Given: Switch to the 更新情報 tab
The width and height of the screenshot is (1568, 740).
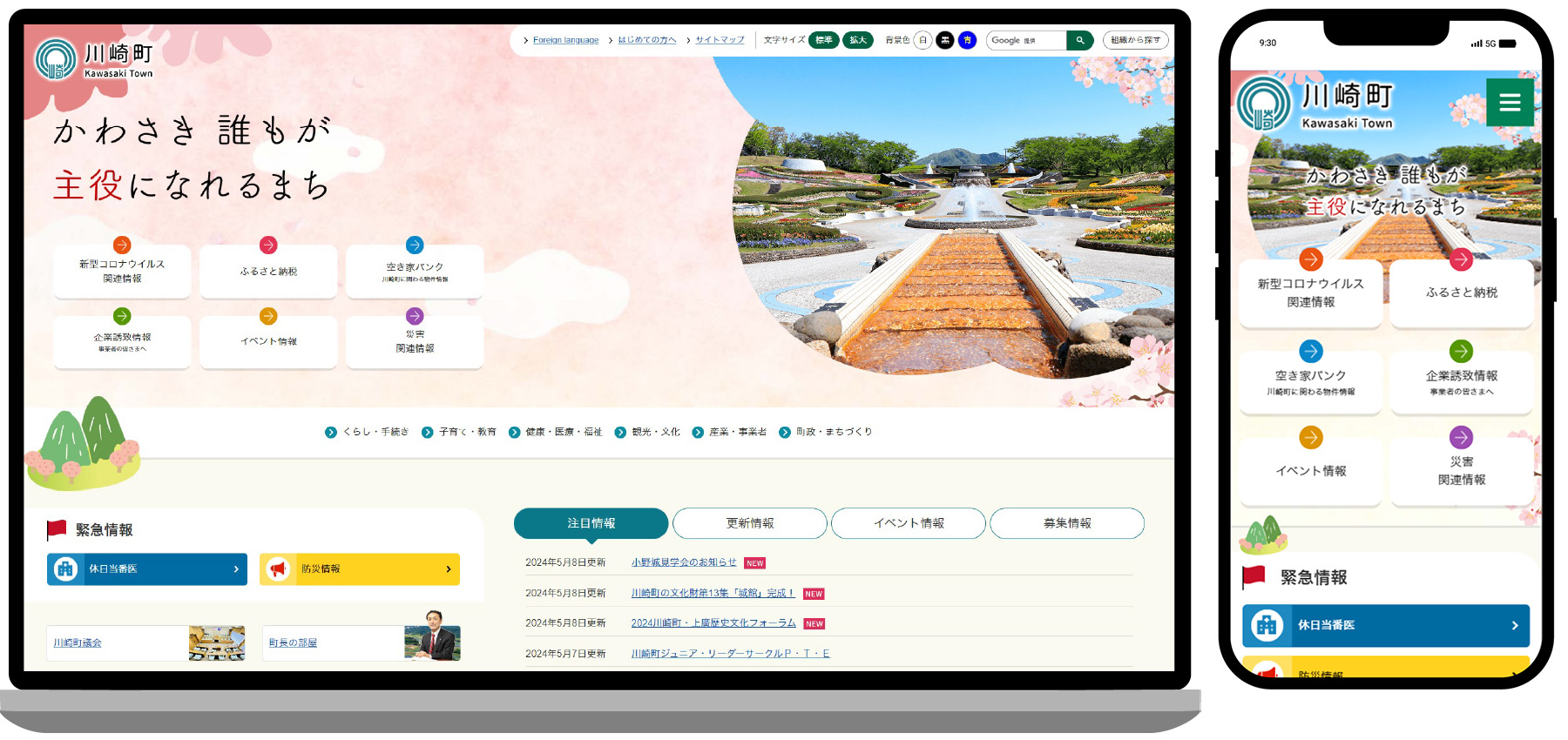Looking at the screenshot, I should click(x=750, y=523).
